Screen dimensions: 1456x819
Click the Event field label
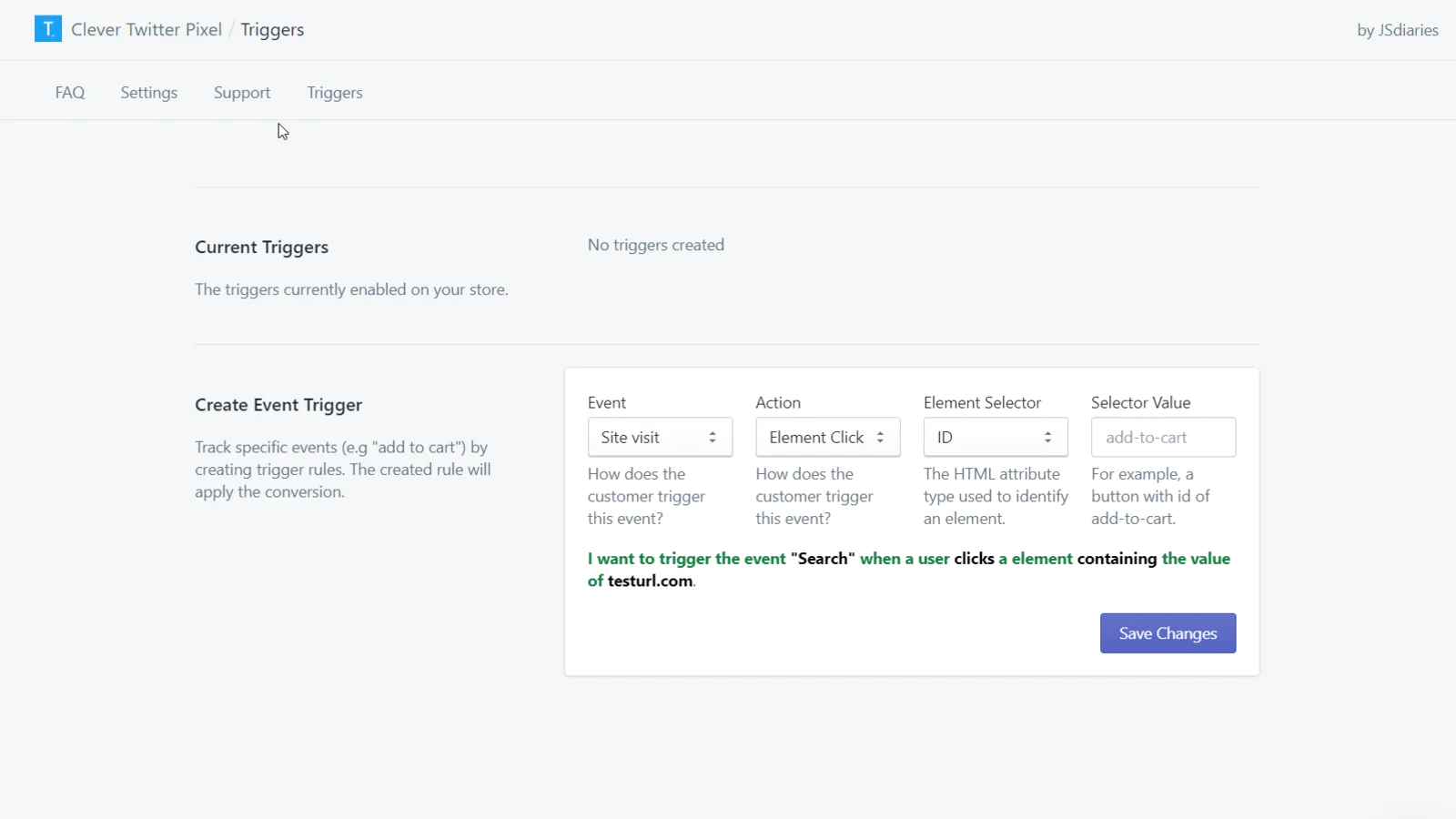point(607,403)
